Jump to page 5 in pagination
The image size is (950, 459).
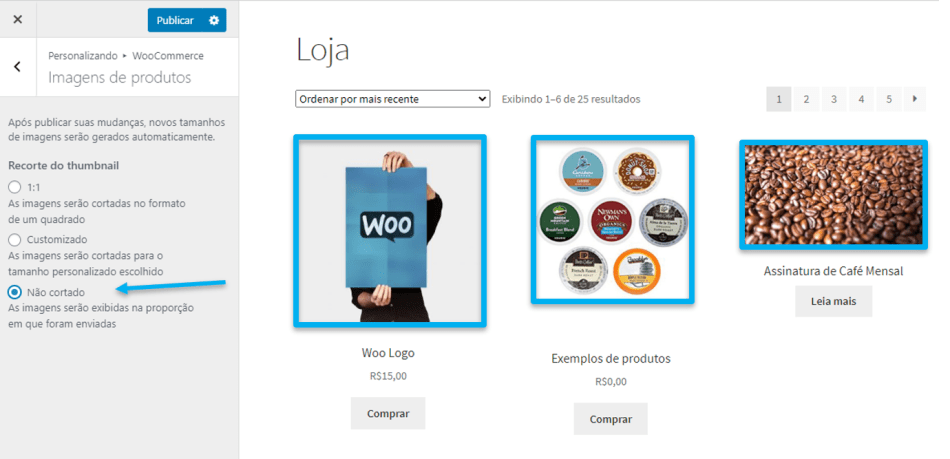click(889, 99)
